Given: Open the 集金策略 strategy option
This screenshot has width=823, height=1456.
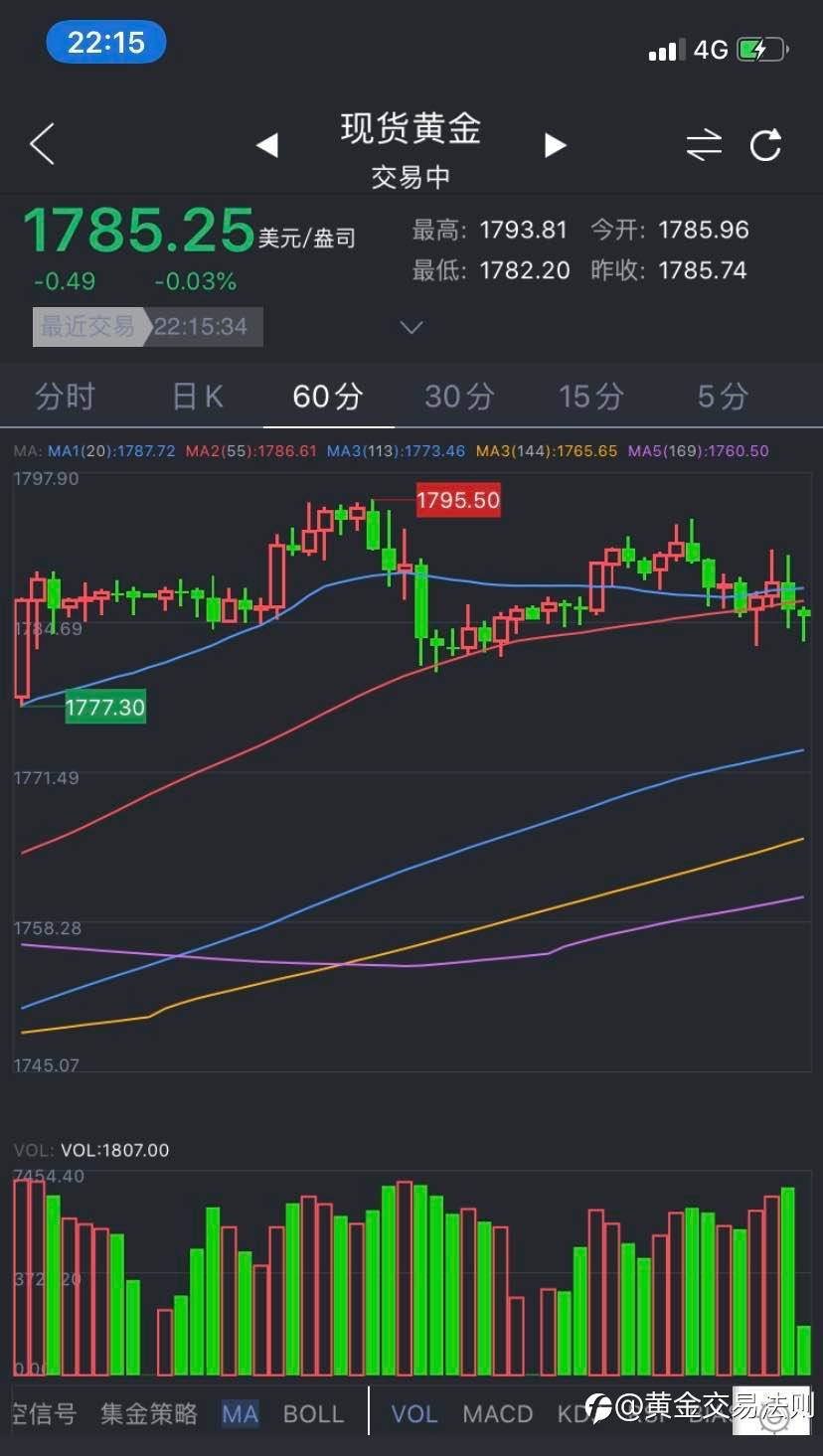Looking at the screenshot, I should (x=149, y=1413).
